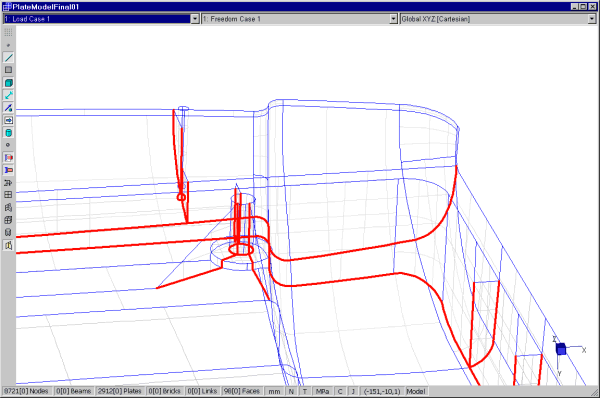Toggle the node dot display icon
This screenshot has width=600, height=398.
[8, 45]
